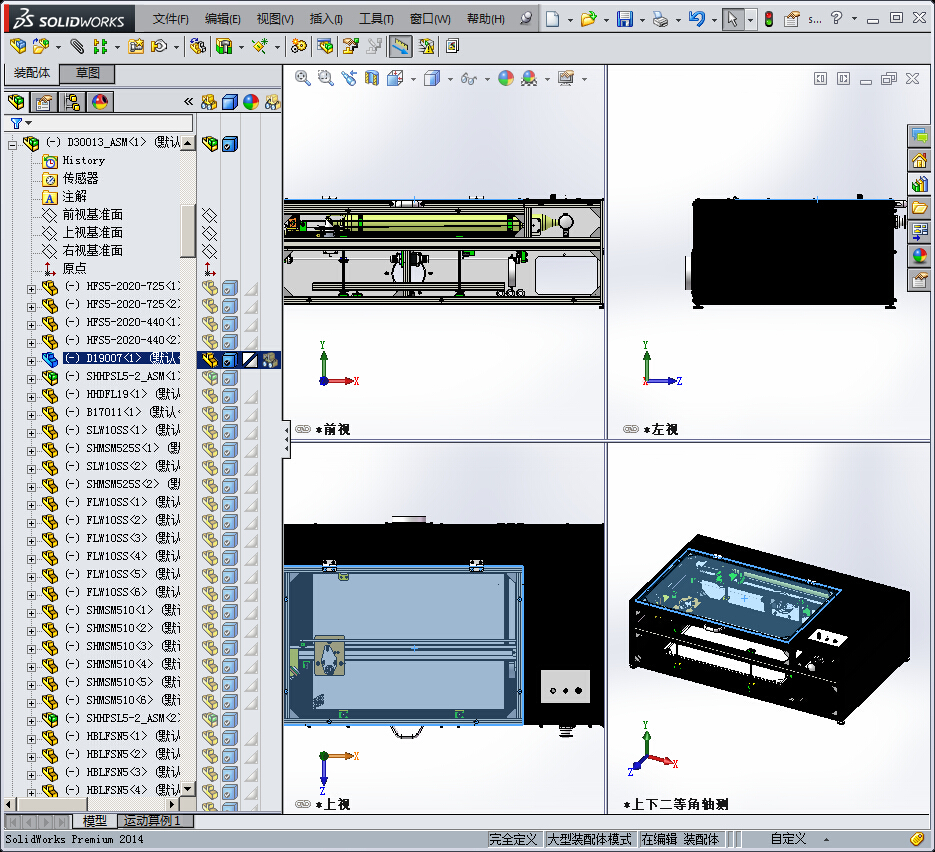Open the Design Library icon in the task pane
This screenshot has width=935, height=852.
(919, 184)
